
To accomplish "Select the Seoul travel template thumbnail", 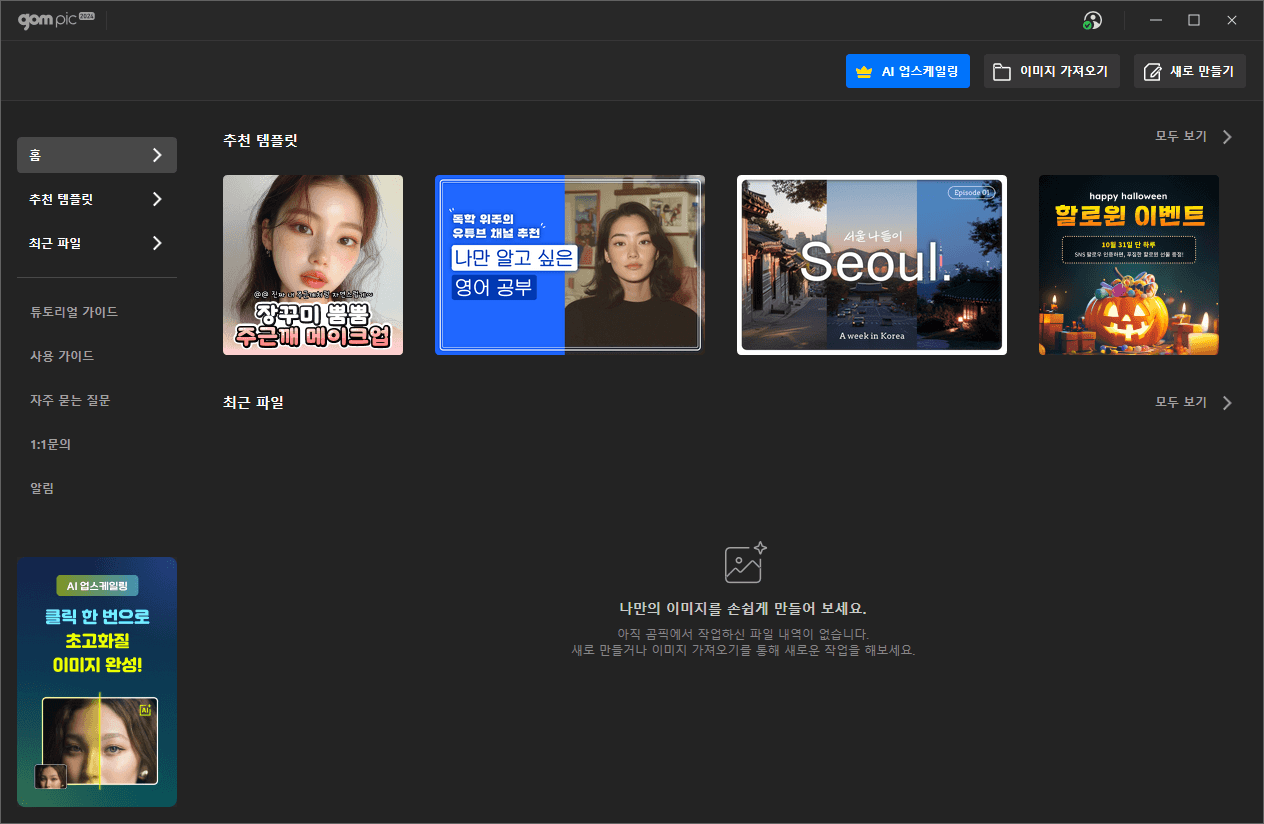I will 871,265.
